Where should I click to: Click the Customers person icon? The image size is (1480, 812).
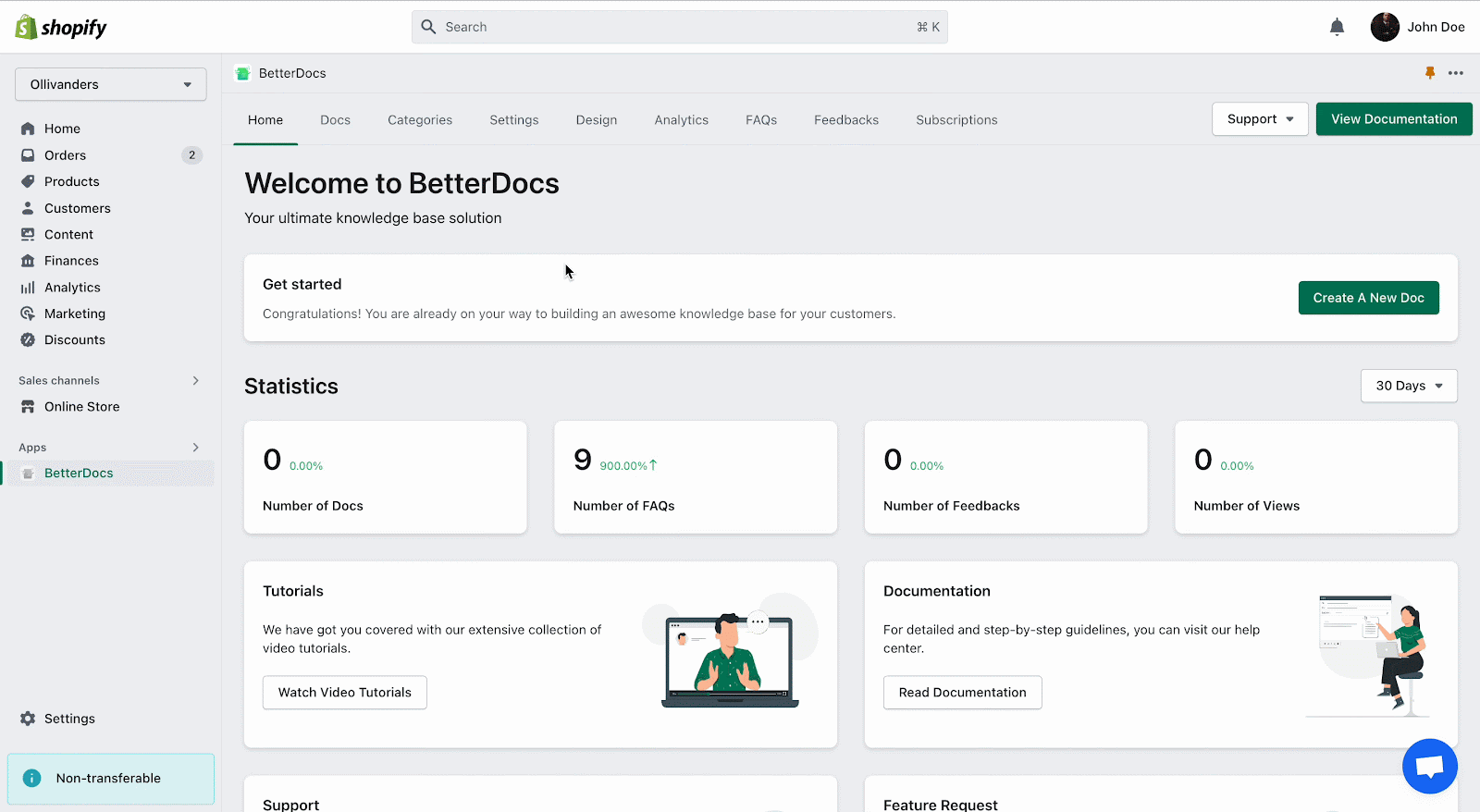coord(28,208)
